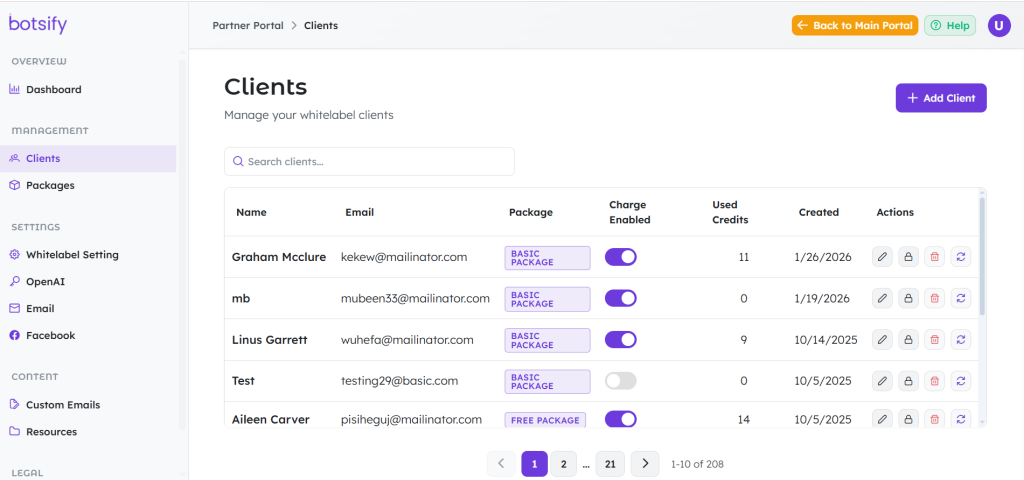Click email mubeen33@mailinator.com
The width and height of the screenshot is (1024, 480).
coord(415,298)
